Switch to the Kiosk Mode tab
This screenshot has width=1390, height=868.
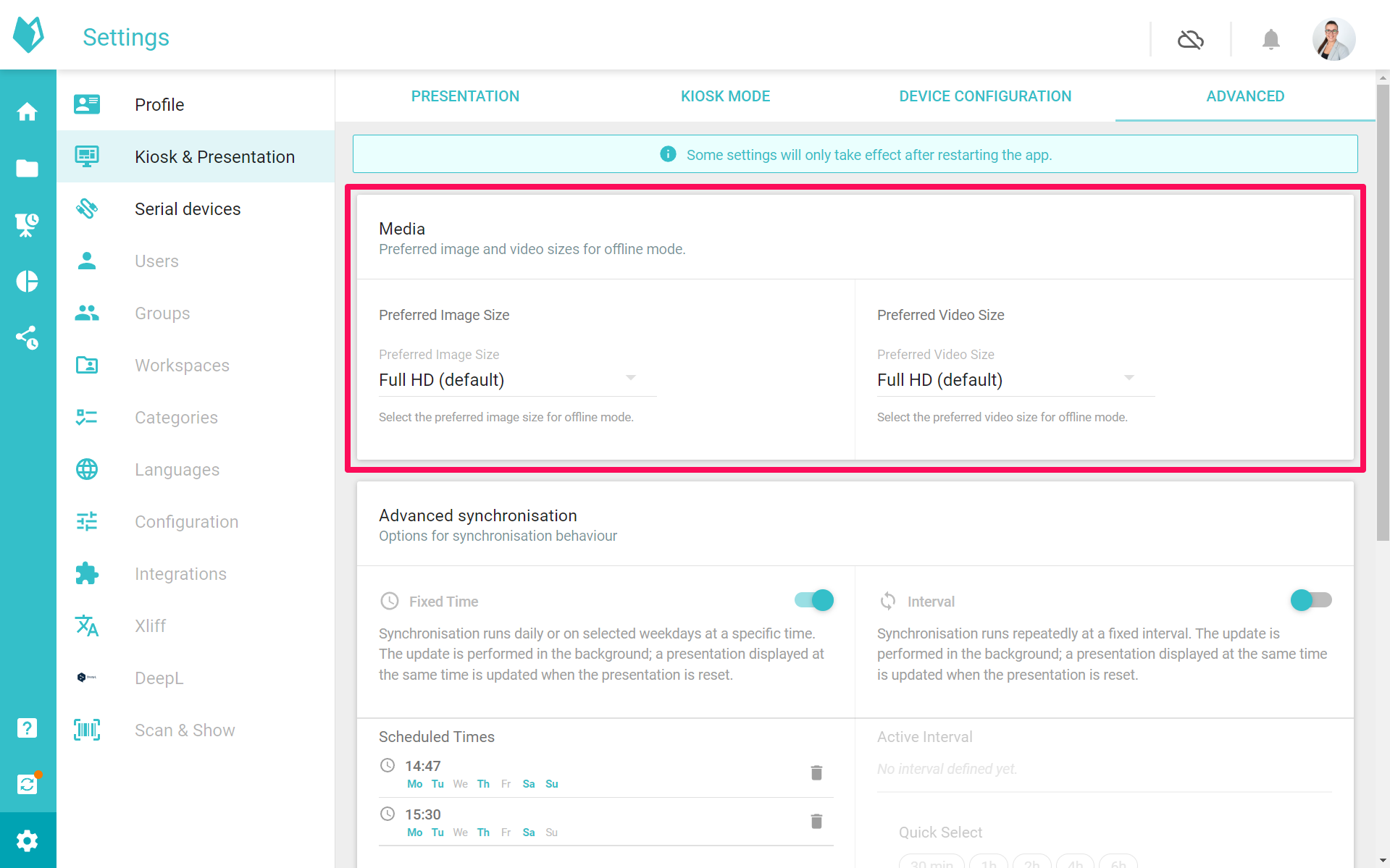pyautogui.click(x=725, y=96)
